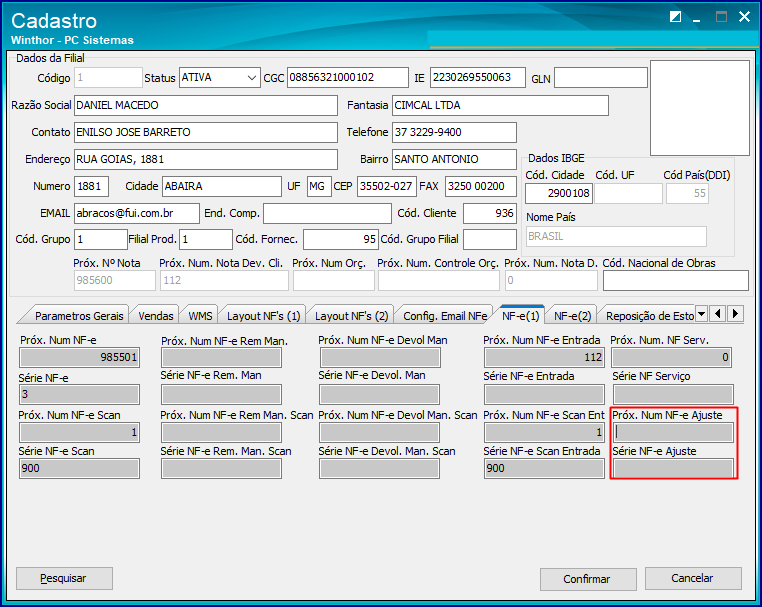Click the Série NF-e Scan Entrada field 900
The width and height of the screenshot is (762, 607).
pyautogui.click(x=544, y=468)
